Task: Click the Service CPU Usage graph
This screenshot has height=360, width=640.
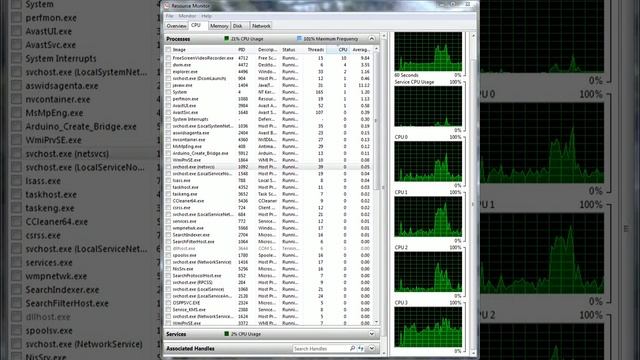Action: (428, 106)
